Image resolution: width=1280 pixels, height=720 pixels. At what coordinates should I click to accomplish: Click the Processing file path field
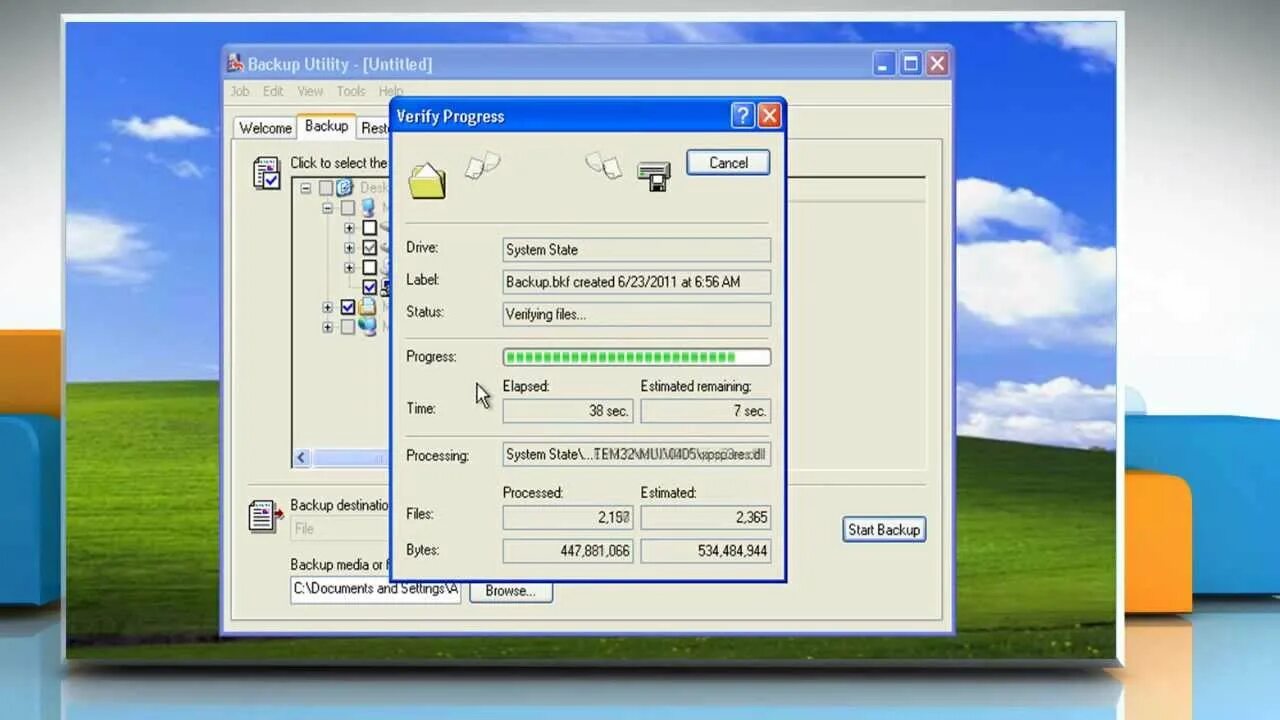[636, 454]
